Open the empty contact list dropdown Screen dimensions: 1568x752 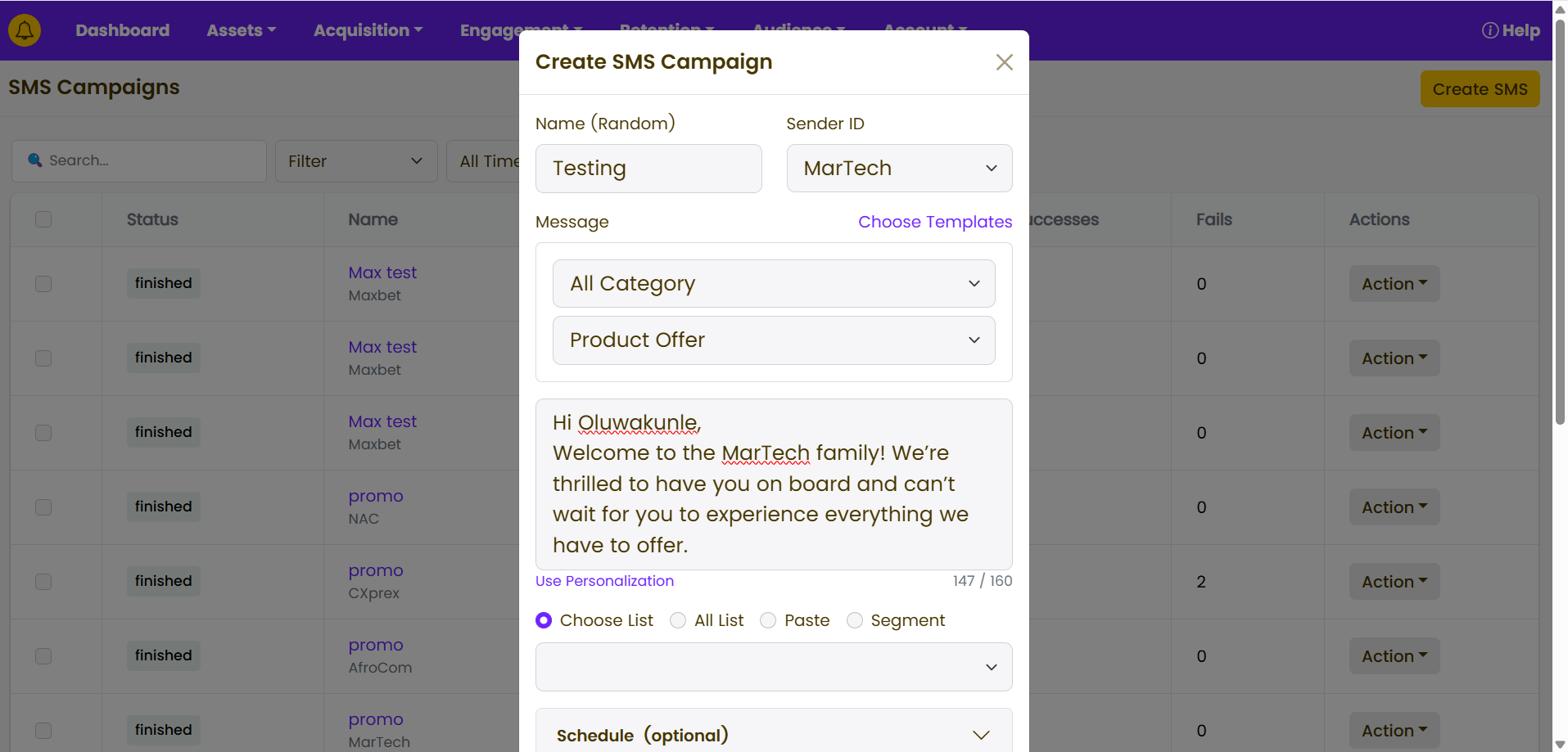click(x=773, y=667)
